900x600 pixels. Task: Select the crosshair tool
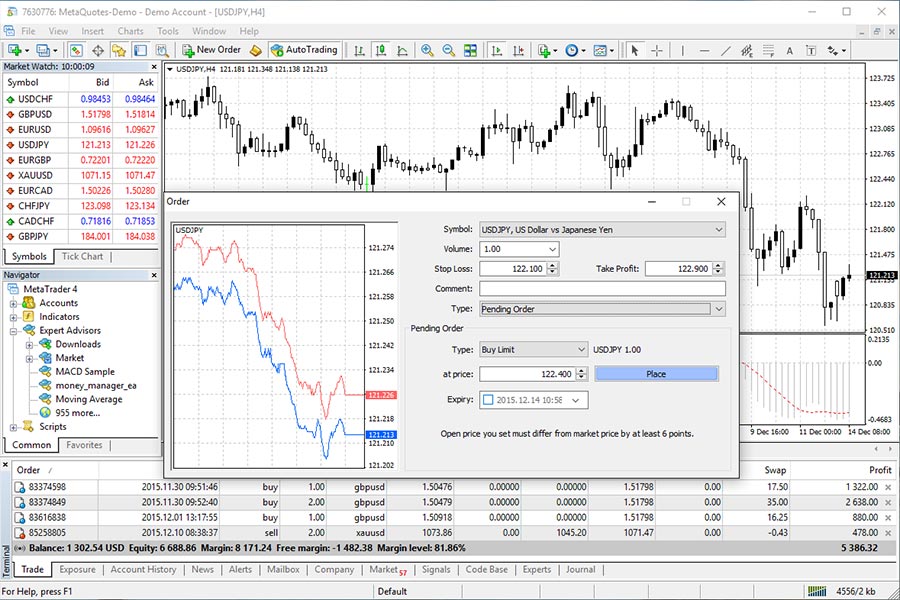657,51
